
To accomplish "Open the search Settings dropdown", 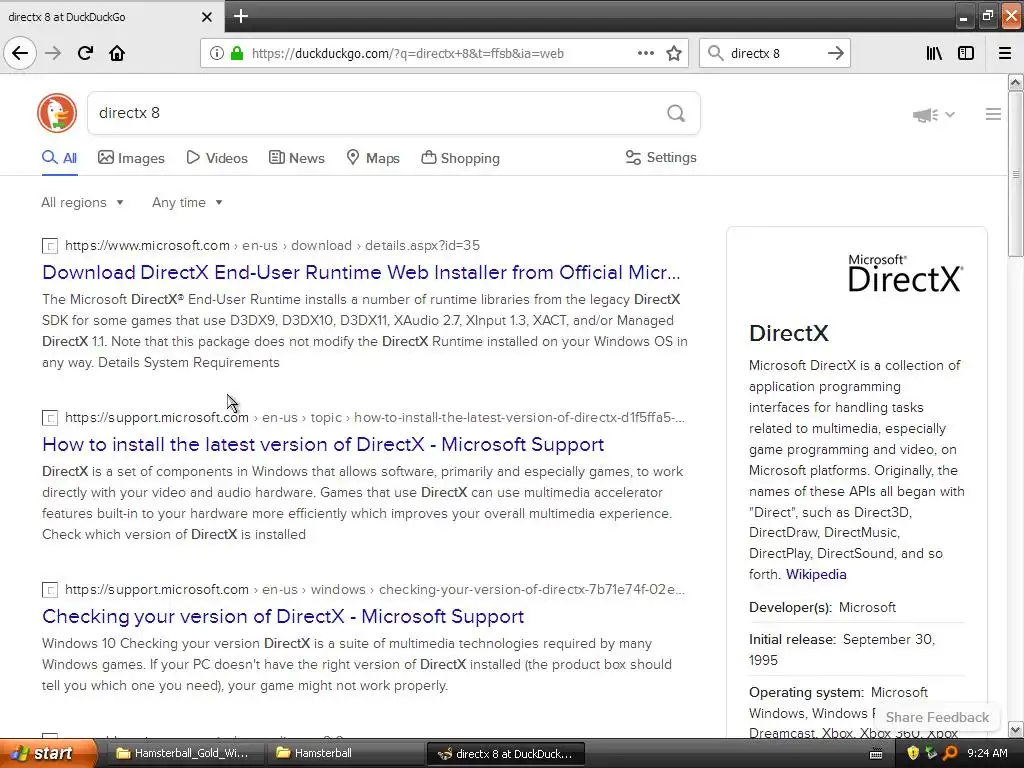I will pos(661,157).
